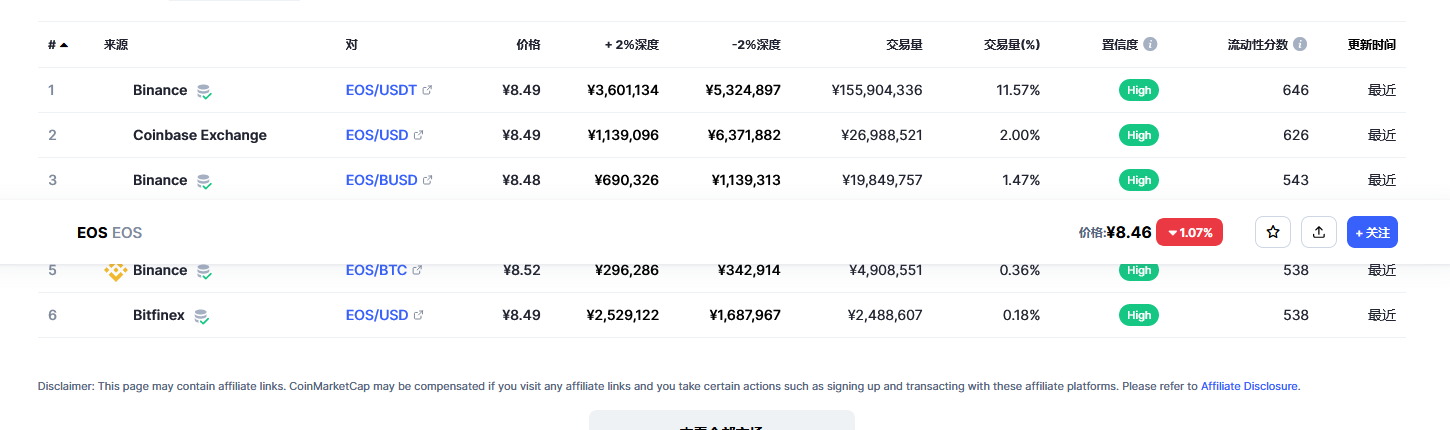Click external link icon next to EOS/USDT
This screenshot has height=430, width=1450.
428,90
